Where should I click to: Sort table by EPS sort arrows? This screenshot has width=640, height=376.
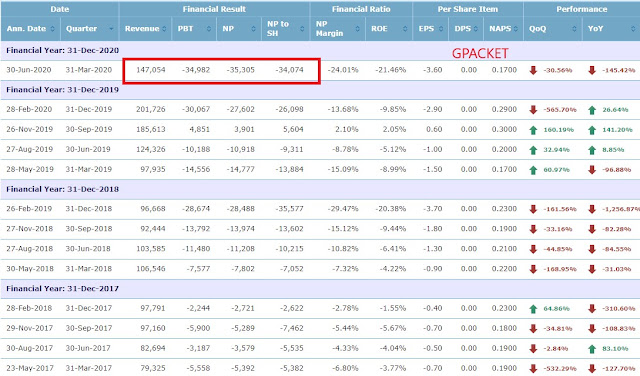click(441, 29)
